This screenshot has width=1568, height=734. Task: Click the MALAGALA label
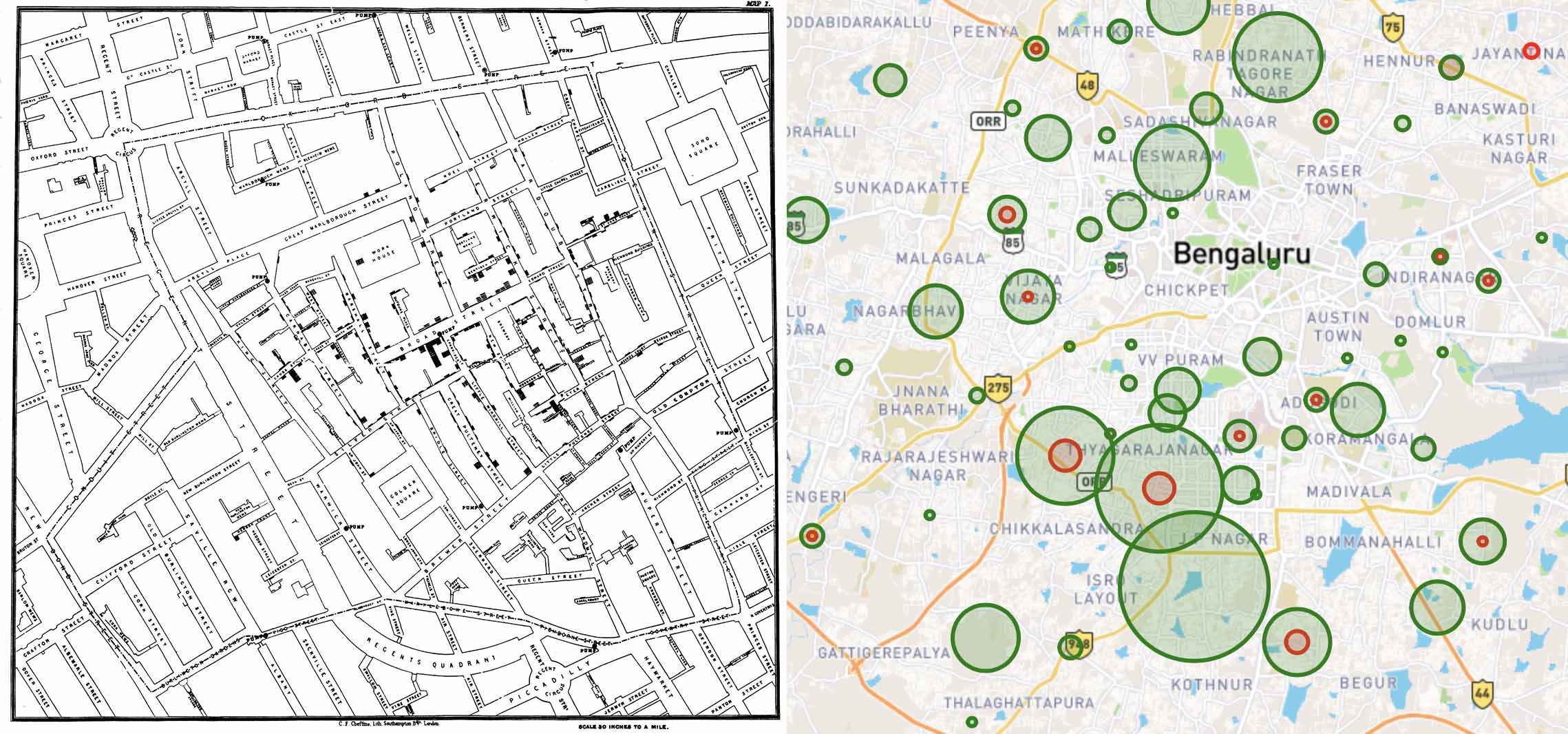tap(940, 259)
